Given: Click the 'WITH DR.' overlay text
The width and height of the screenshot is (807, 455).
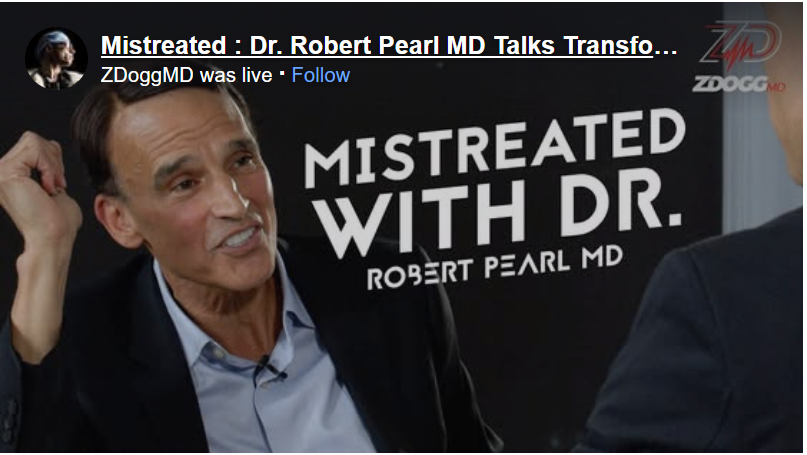Looking at the screenshot, I should (x=498, y=218).
